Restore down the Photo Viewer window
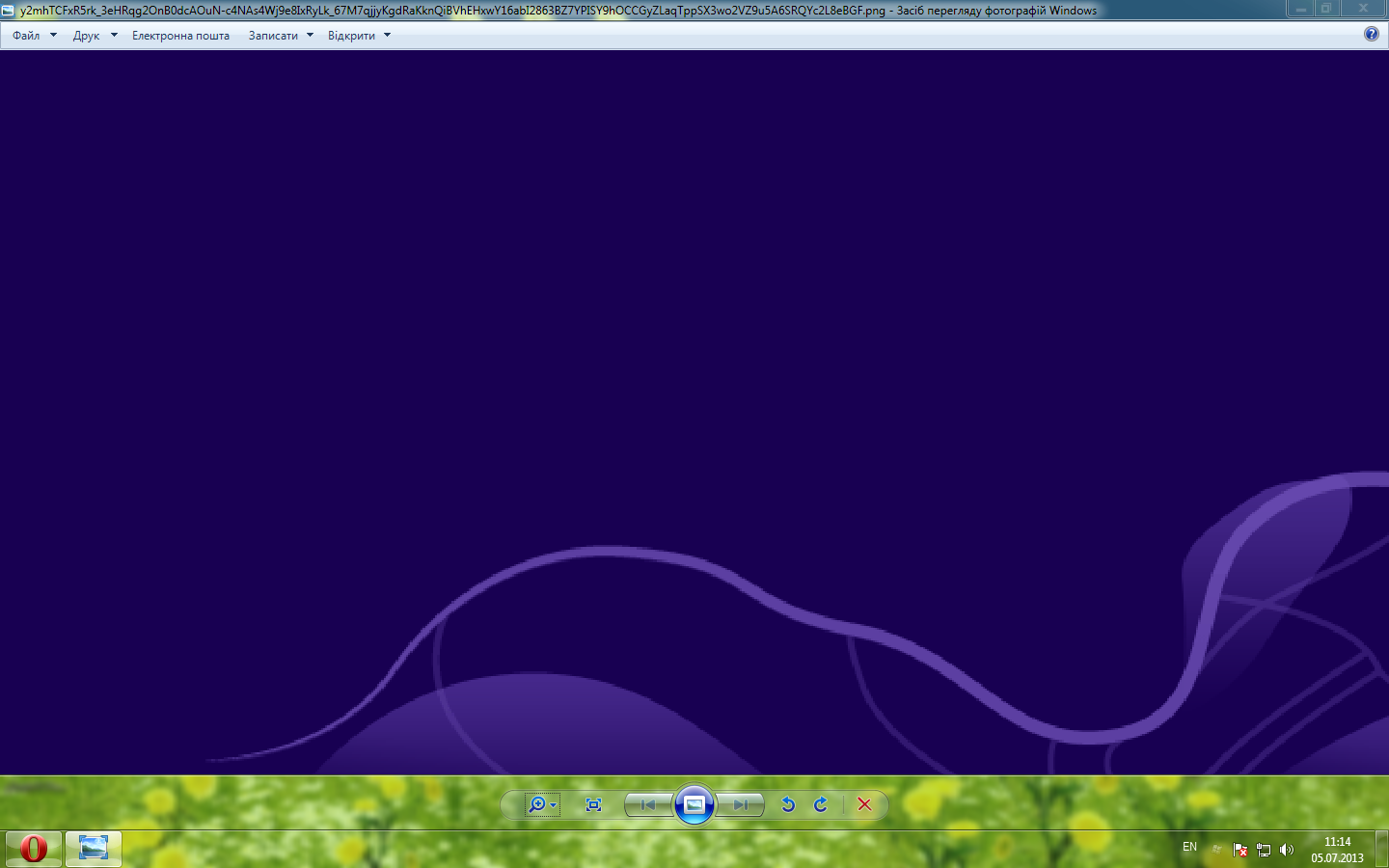 [x=1326, y=9]
